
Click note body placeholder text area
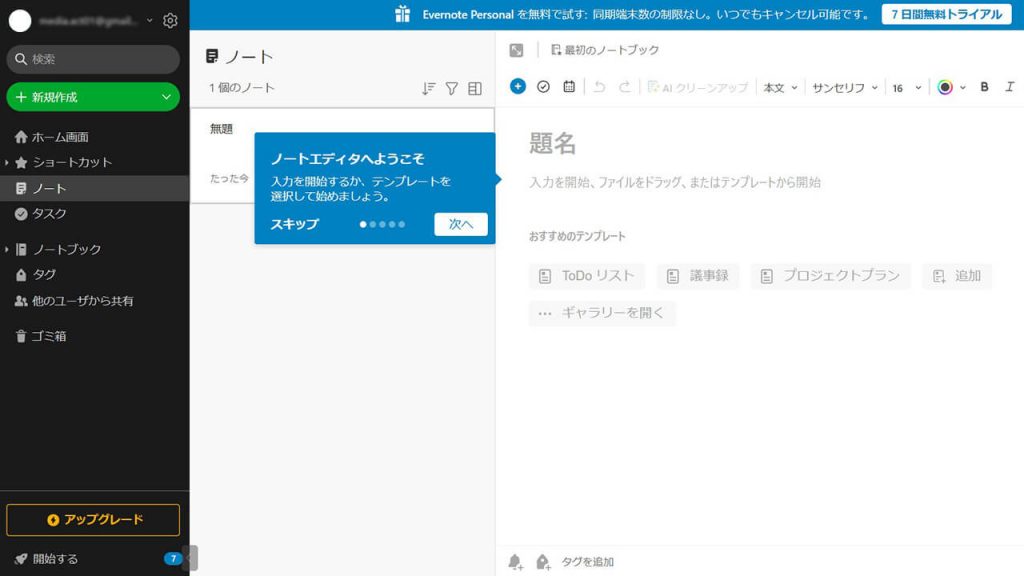click(x=675, y=182)
